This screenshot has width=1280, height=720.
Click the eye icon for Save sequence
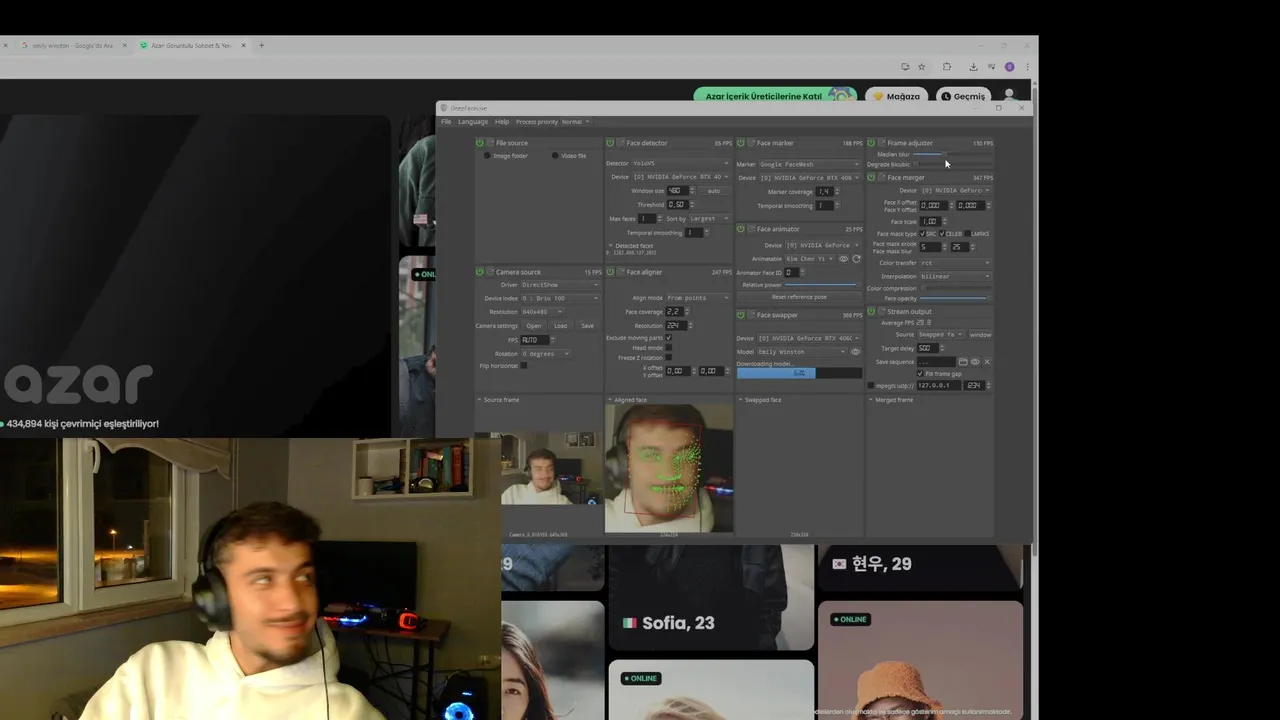pos(975,362)
